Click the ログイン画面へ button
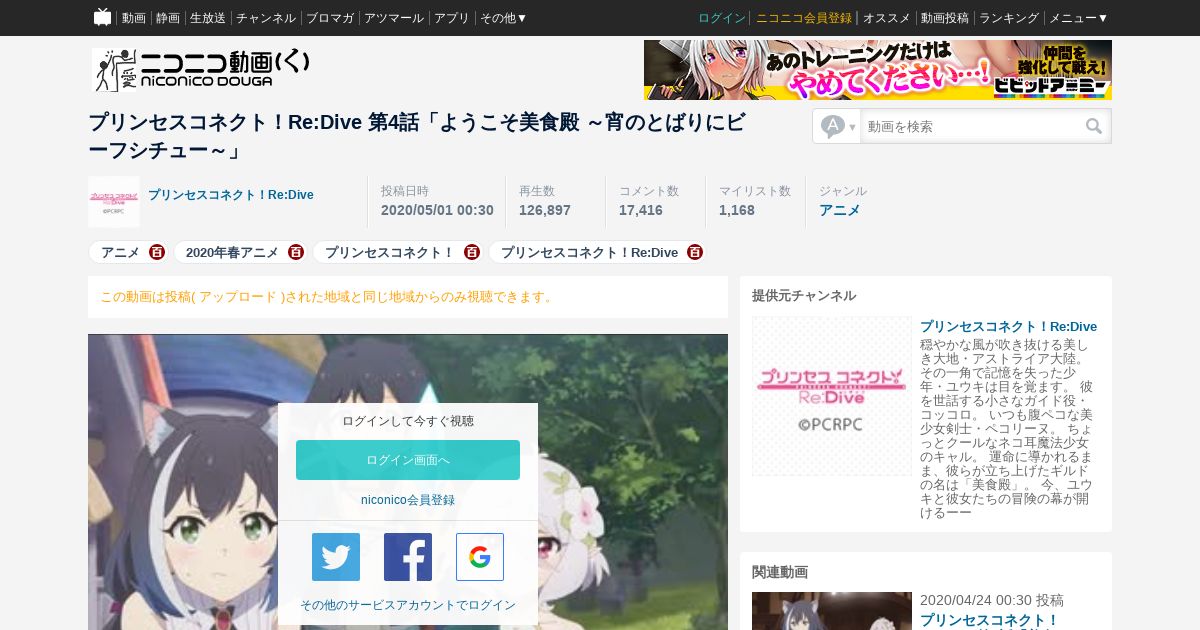Viewport: 1200px width, 630px height. coord(408,460)
